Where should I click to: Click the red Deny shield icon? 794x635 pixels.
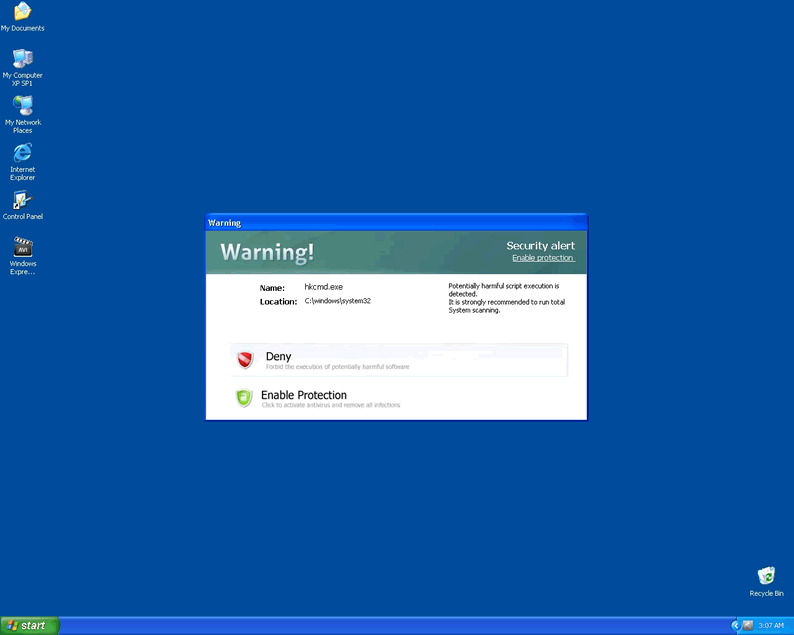click(245, 360)
